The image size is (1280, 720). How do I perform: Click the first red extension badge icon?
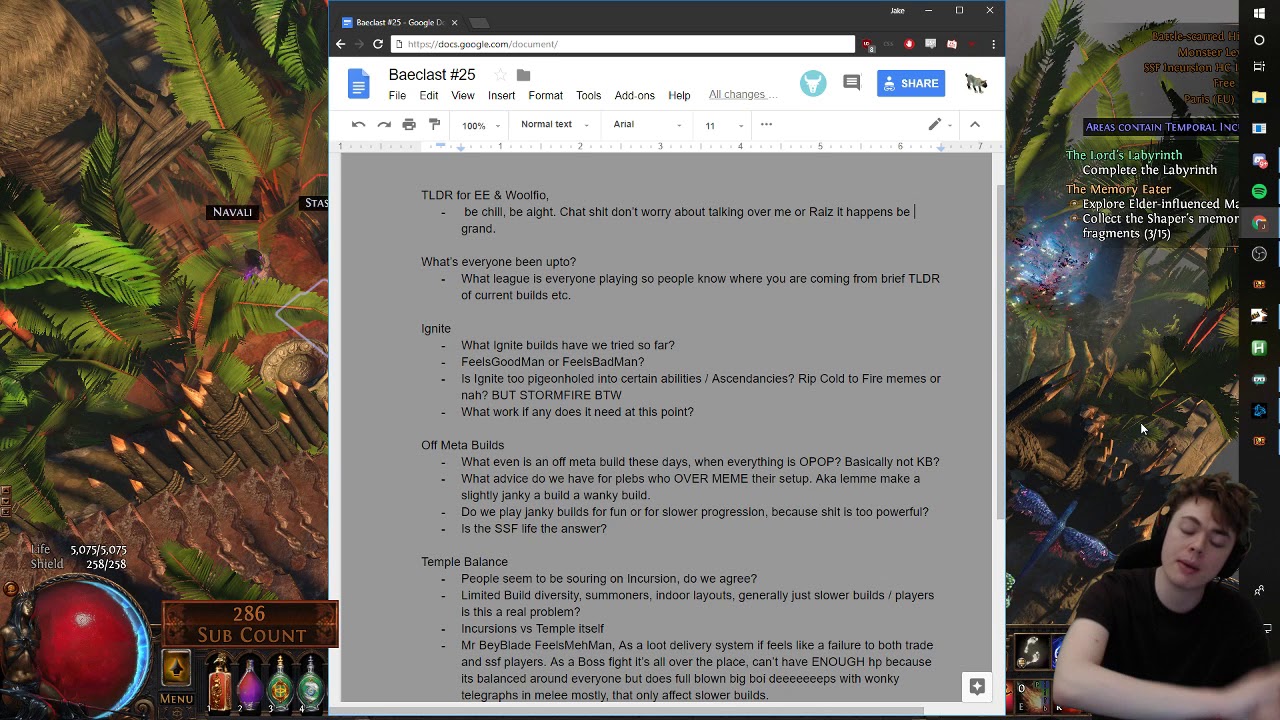(867, 44)
